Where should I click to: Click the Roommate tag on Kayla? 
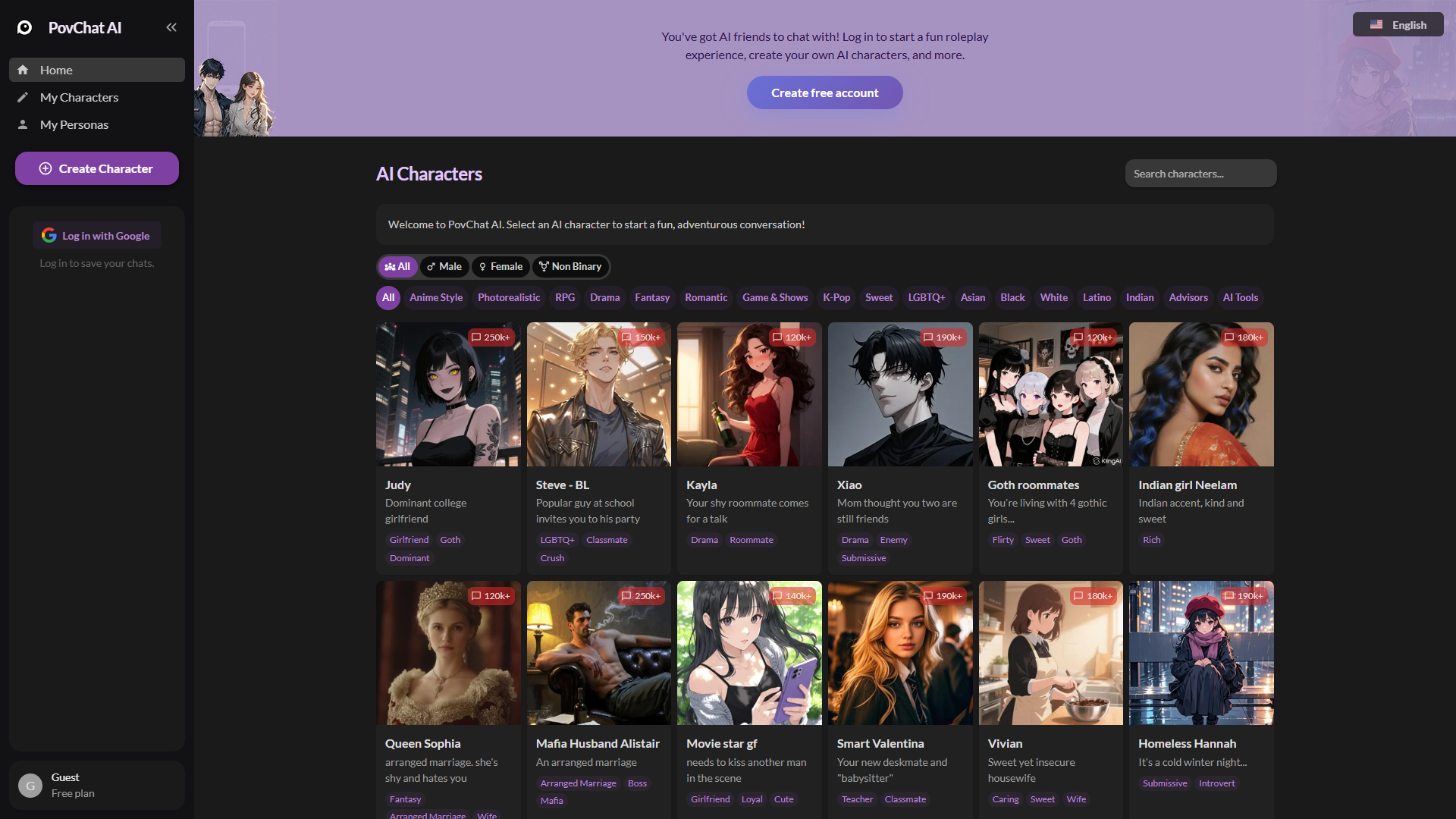point(752,540)
